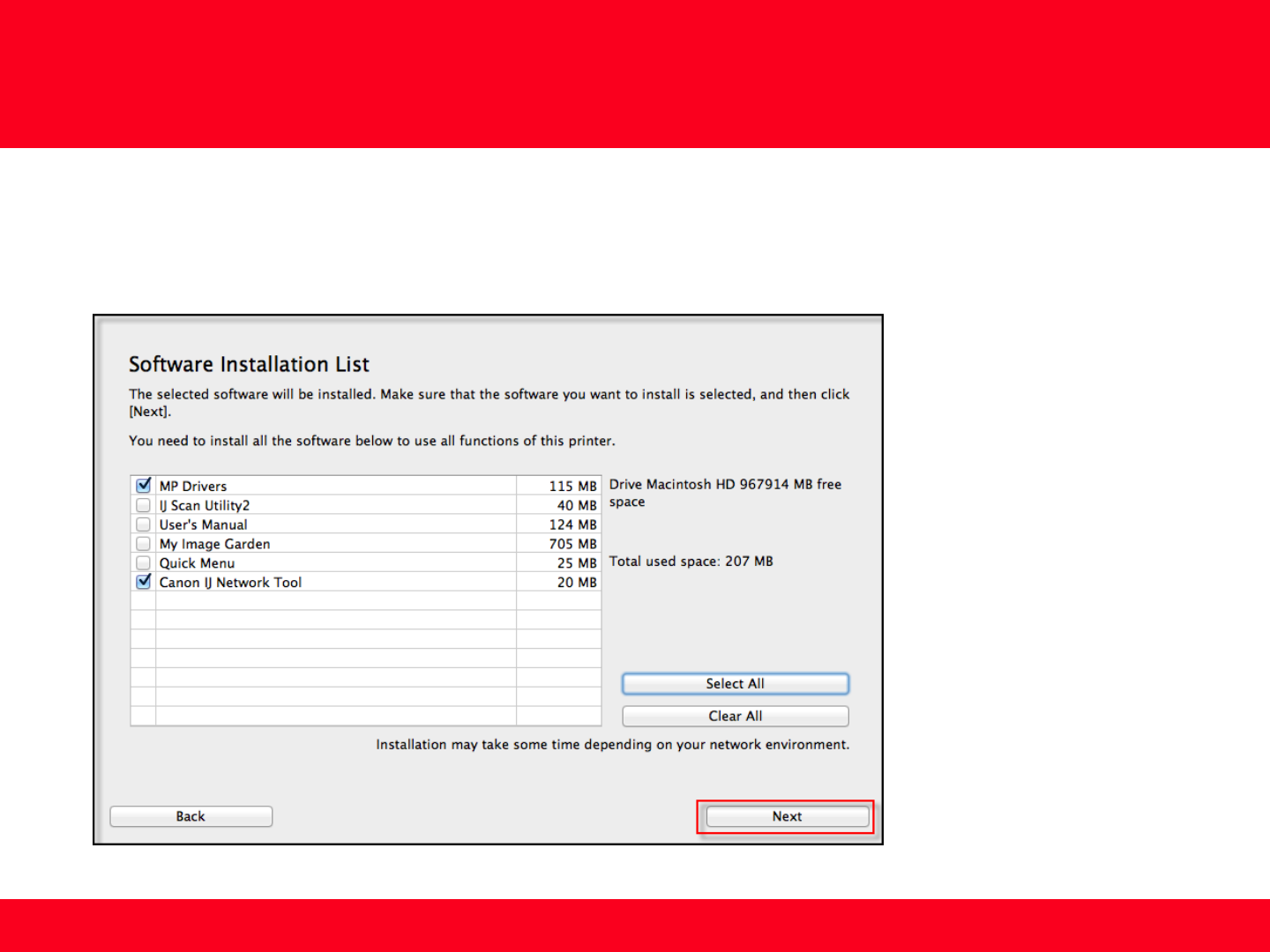The height and width of the screenshot is (952, 1270).
Task: Click the Select All button
Action: (x=736, y=684)
